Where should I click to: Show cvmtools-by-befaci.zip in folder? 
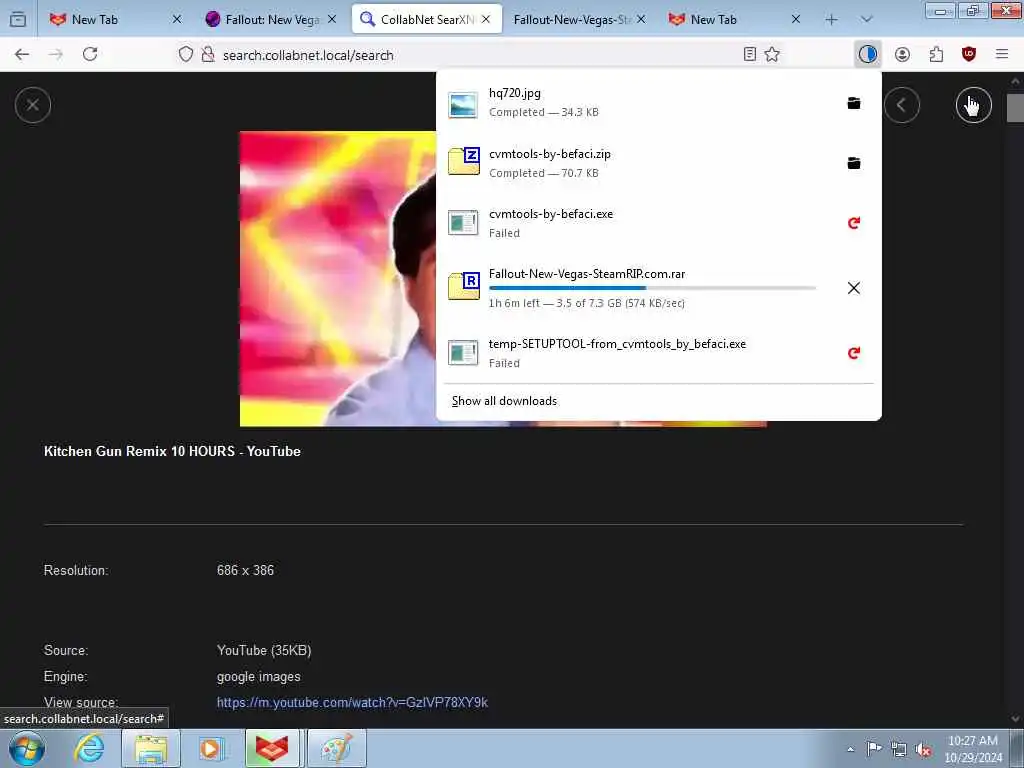pos(854,163)
